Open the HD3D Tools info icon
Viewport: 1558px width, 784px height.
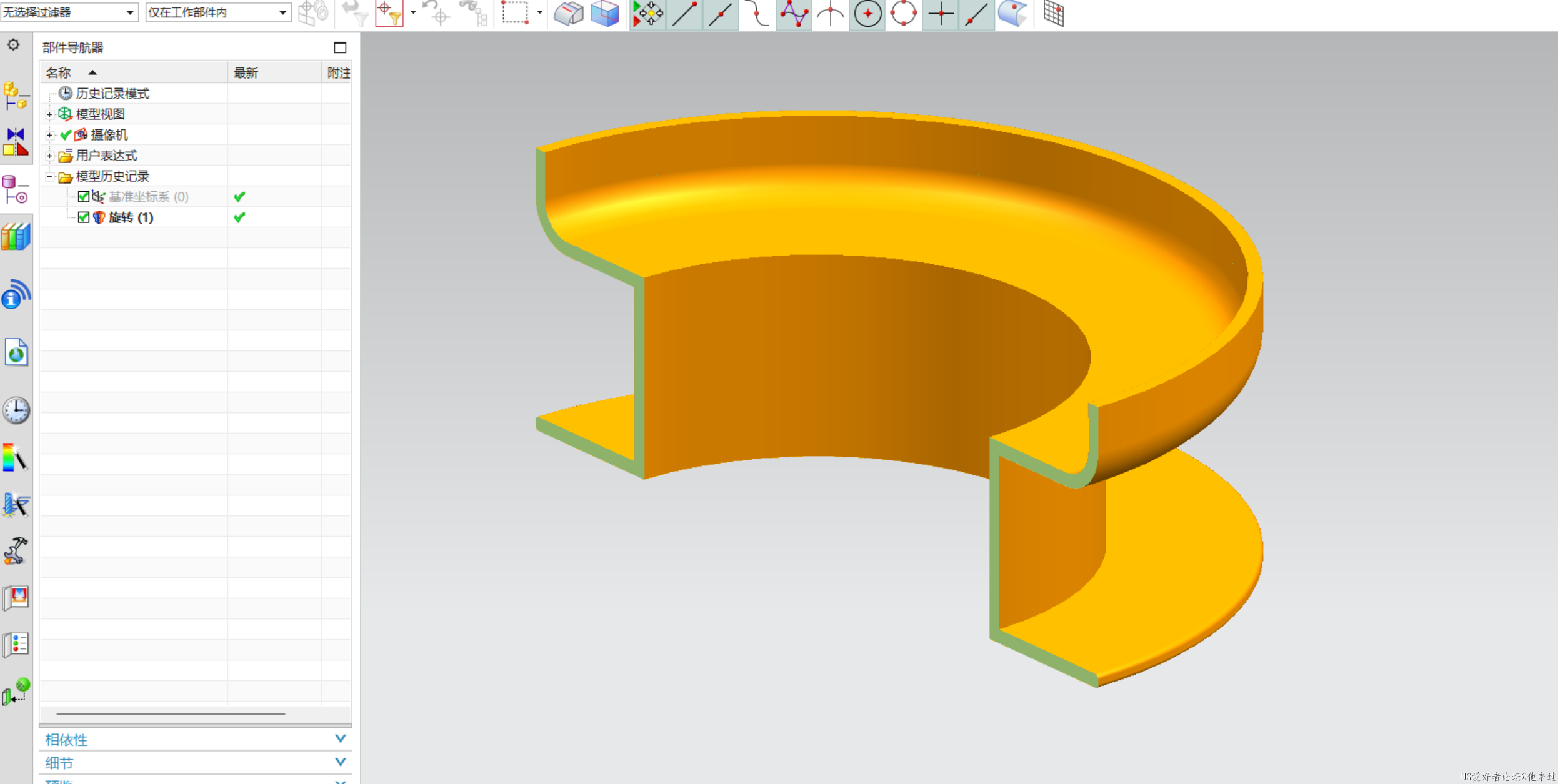[x=16, y=294]
